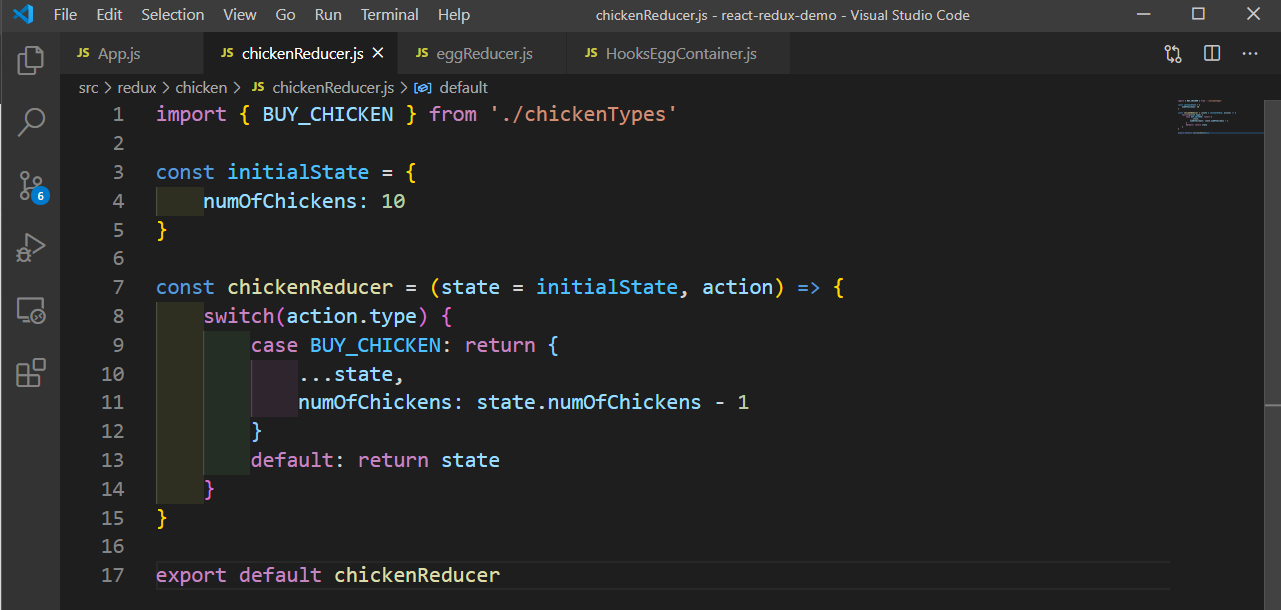Click the src breadcrumb segment

pos(88,88)
